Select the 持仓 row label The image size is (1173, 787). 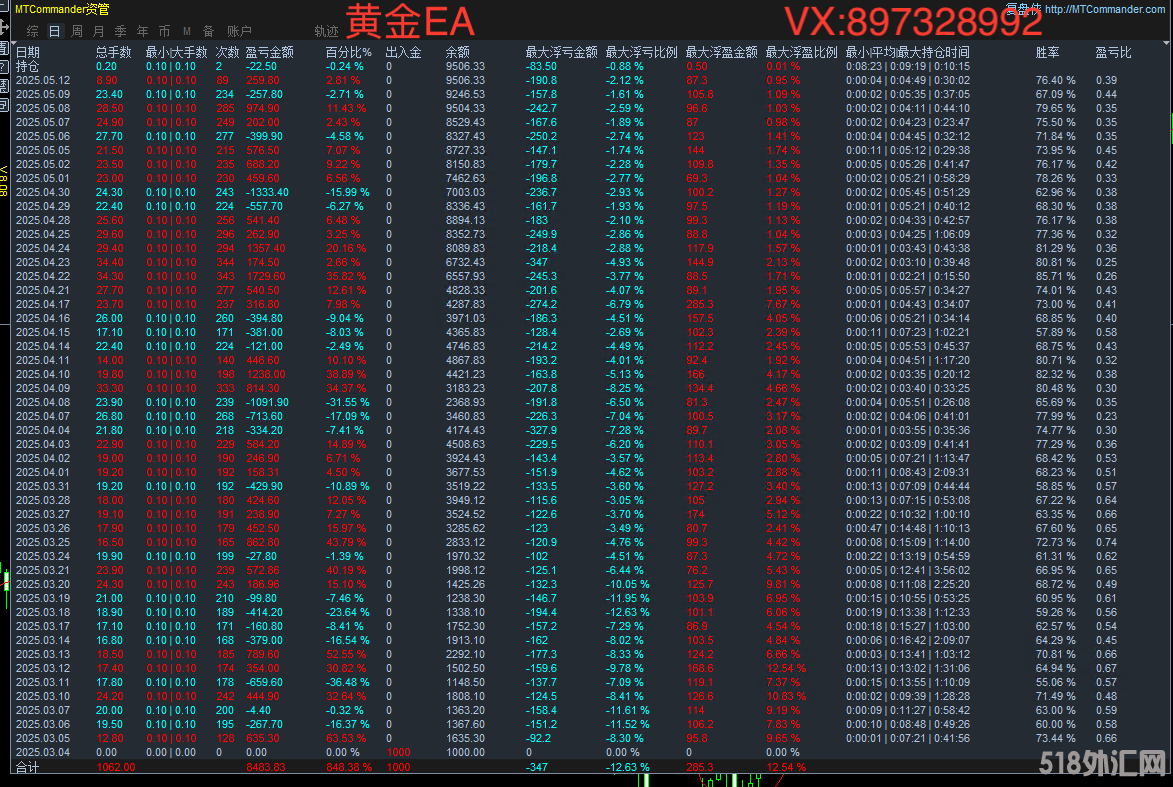[28, 67]
